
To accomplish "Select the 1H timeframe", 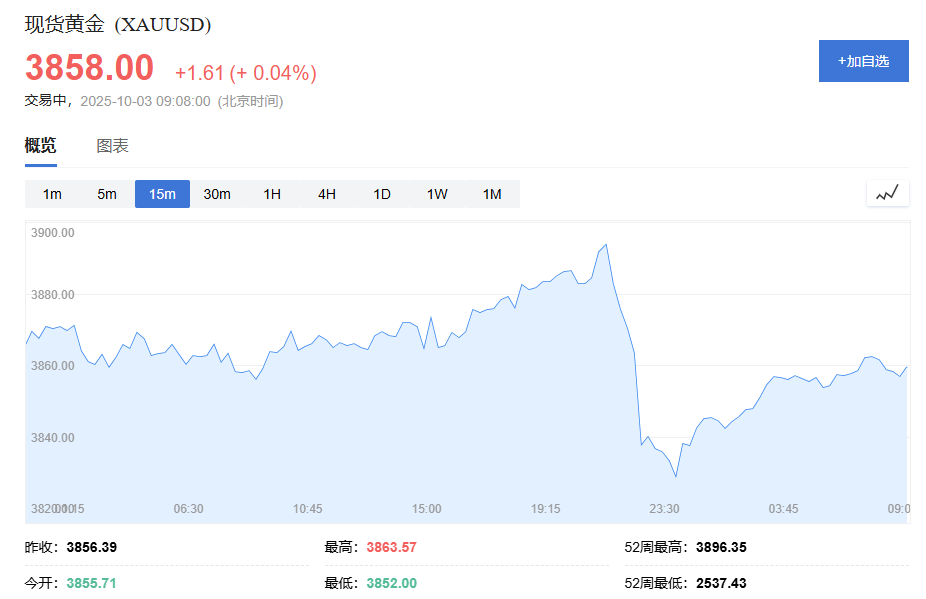I will [x=271, y=193].
